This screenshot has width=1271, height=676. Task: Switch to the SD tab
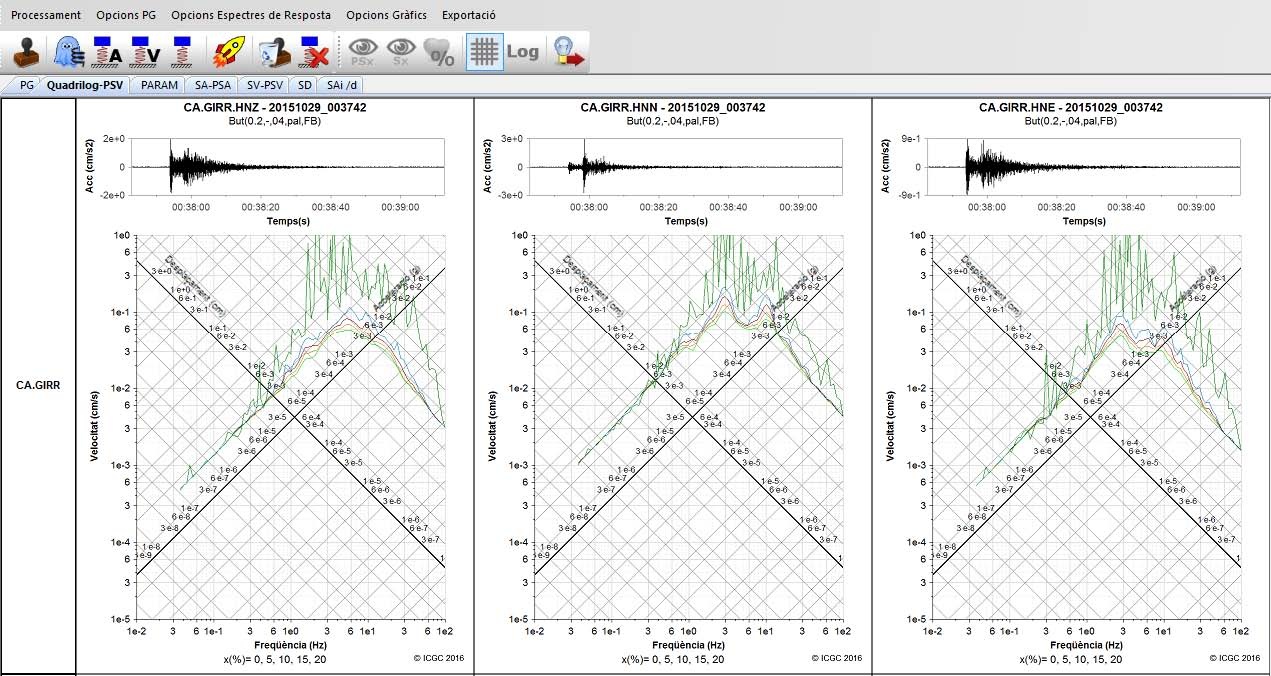(x=305, y=85)
